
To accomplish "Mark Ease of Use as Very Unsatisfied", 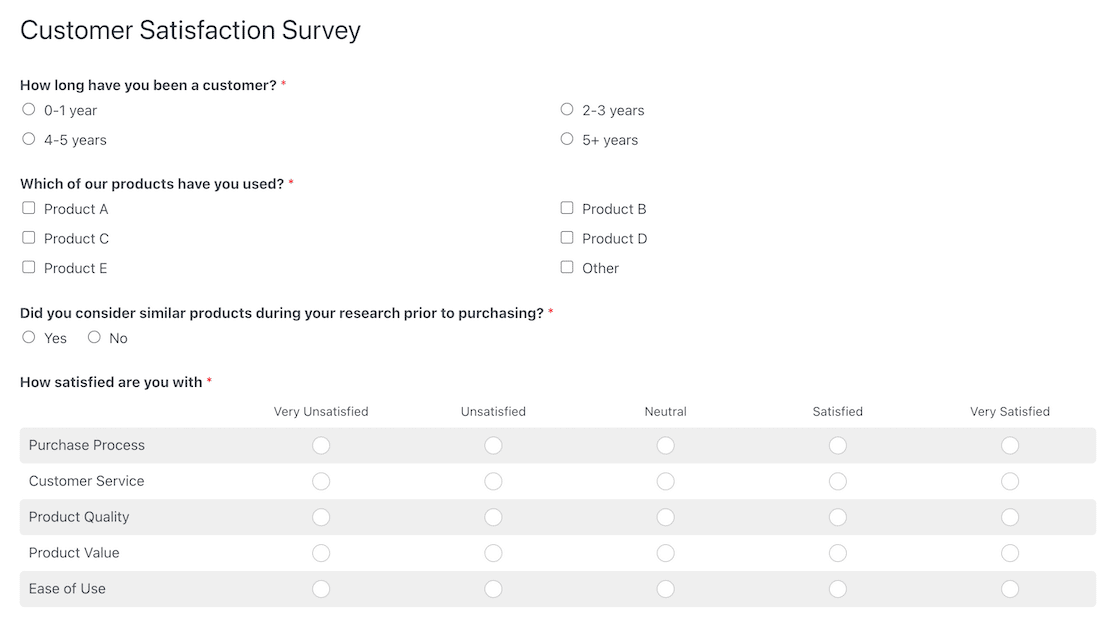I will pyautogui.click(x=321, y=589).
